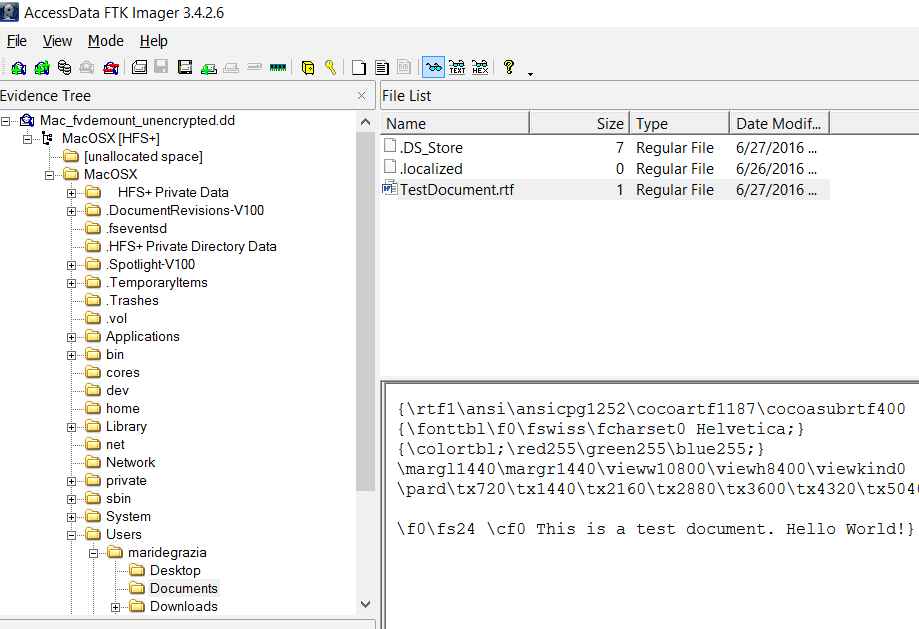Click the Evidence Tree vertical scrollbar thumb
Image resolution: width=919 pixels, height=629 pixels.
(x=365, y=311)
